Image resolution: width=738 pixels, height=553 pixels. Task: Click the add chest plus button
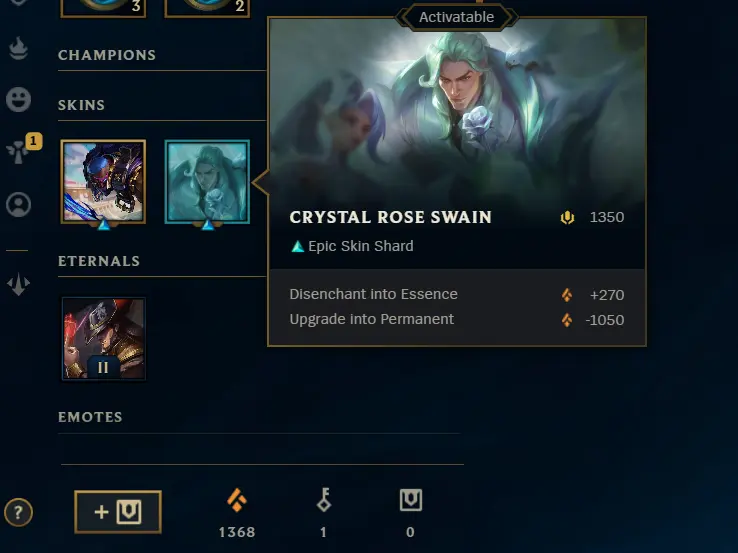tap(118, 512)
